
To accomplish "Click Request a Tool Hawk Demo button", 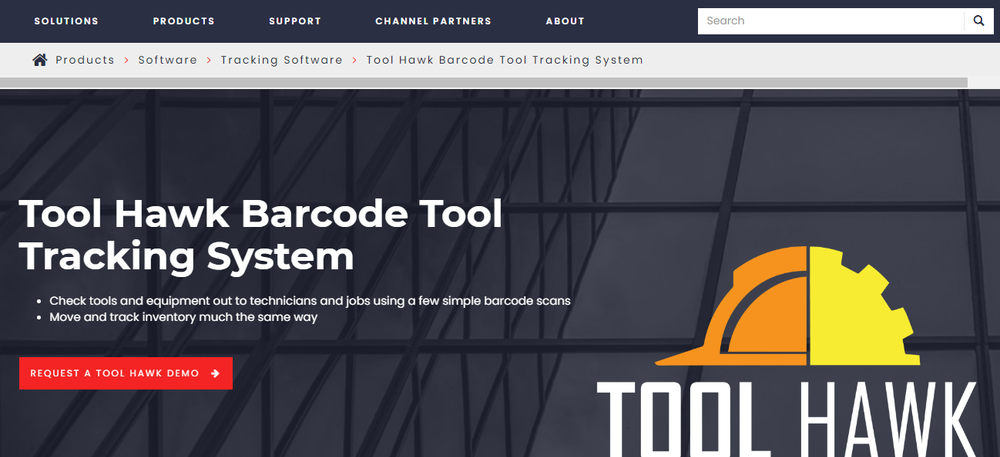I will [126, 374].
